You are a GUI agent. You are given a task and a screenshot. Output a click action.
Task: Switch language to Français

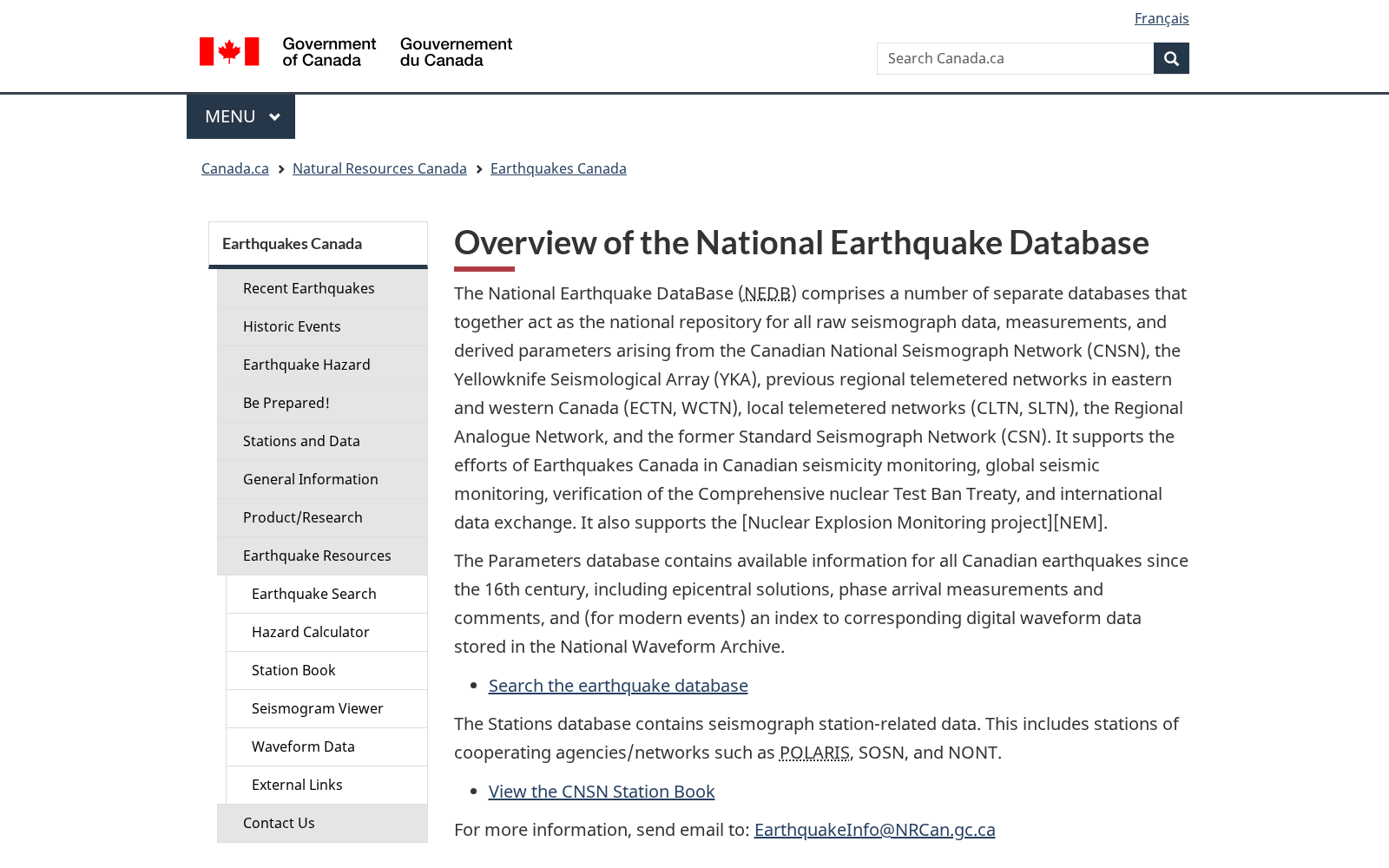1162,18
